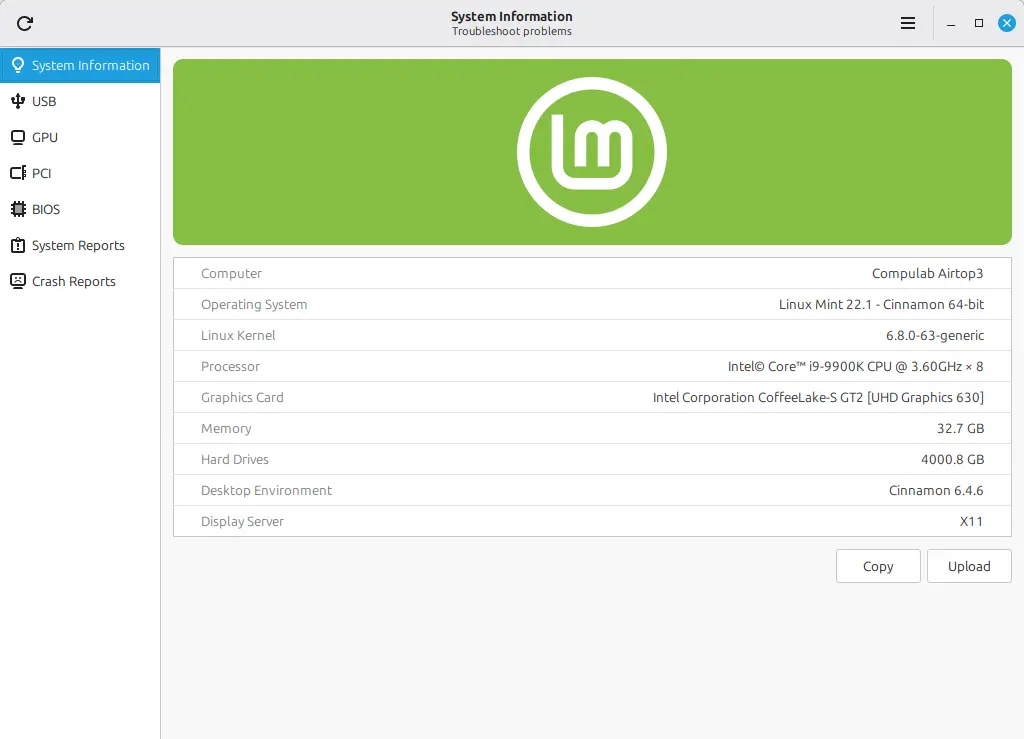Select the Operating System row

[592, 304]
